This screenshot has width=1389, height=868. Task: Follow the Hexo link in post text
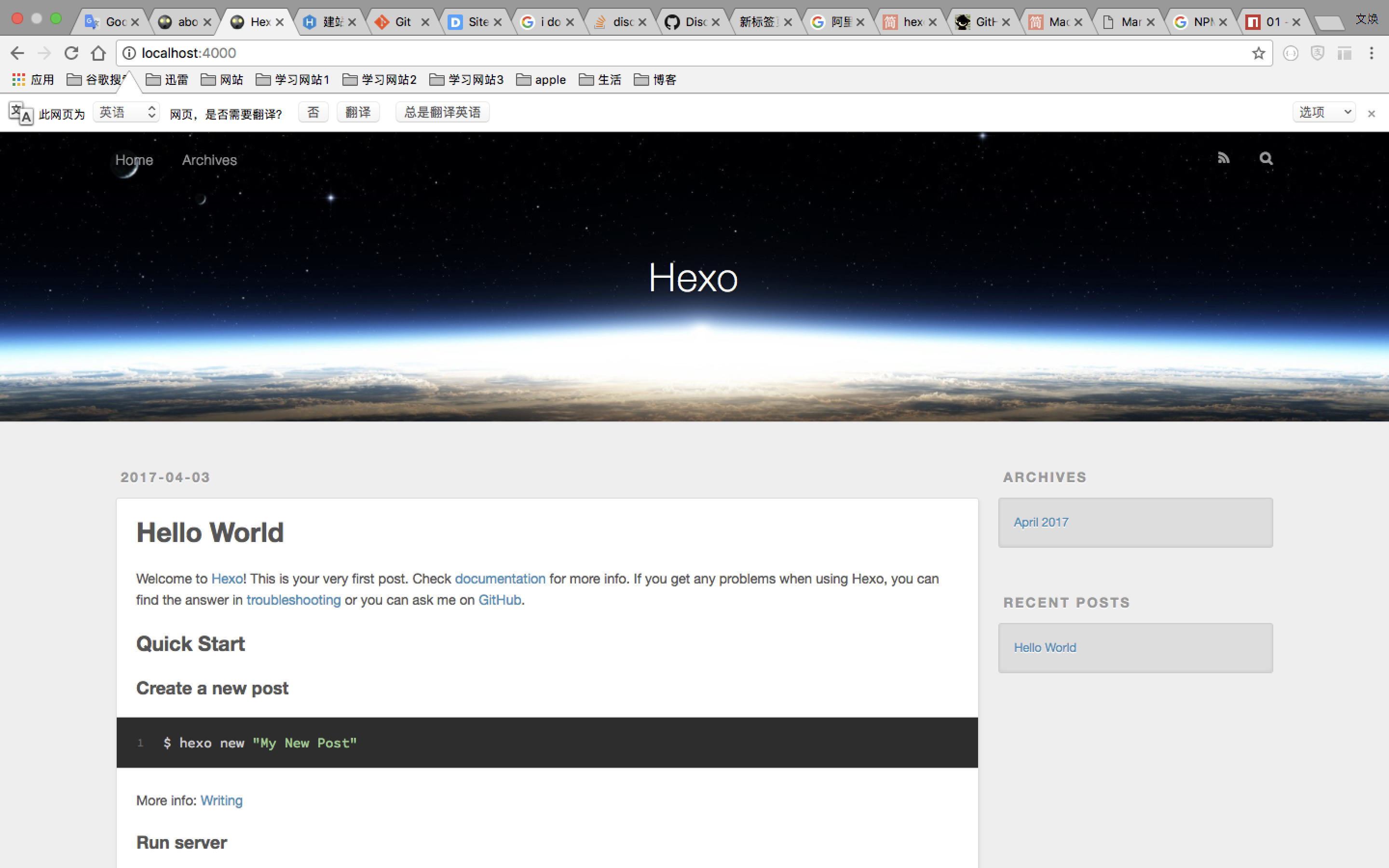(227, 579)
